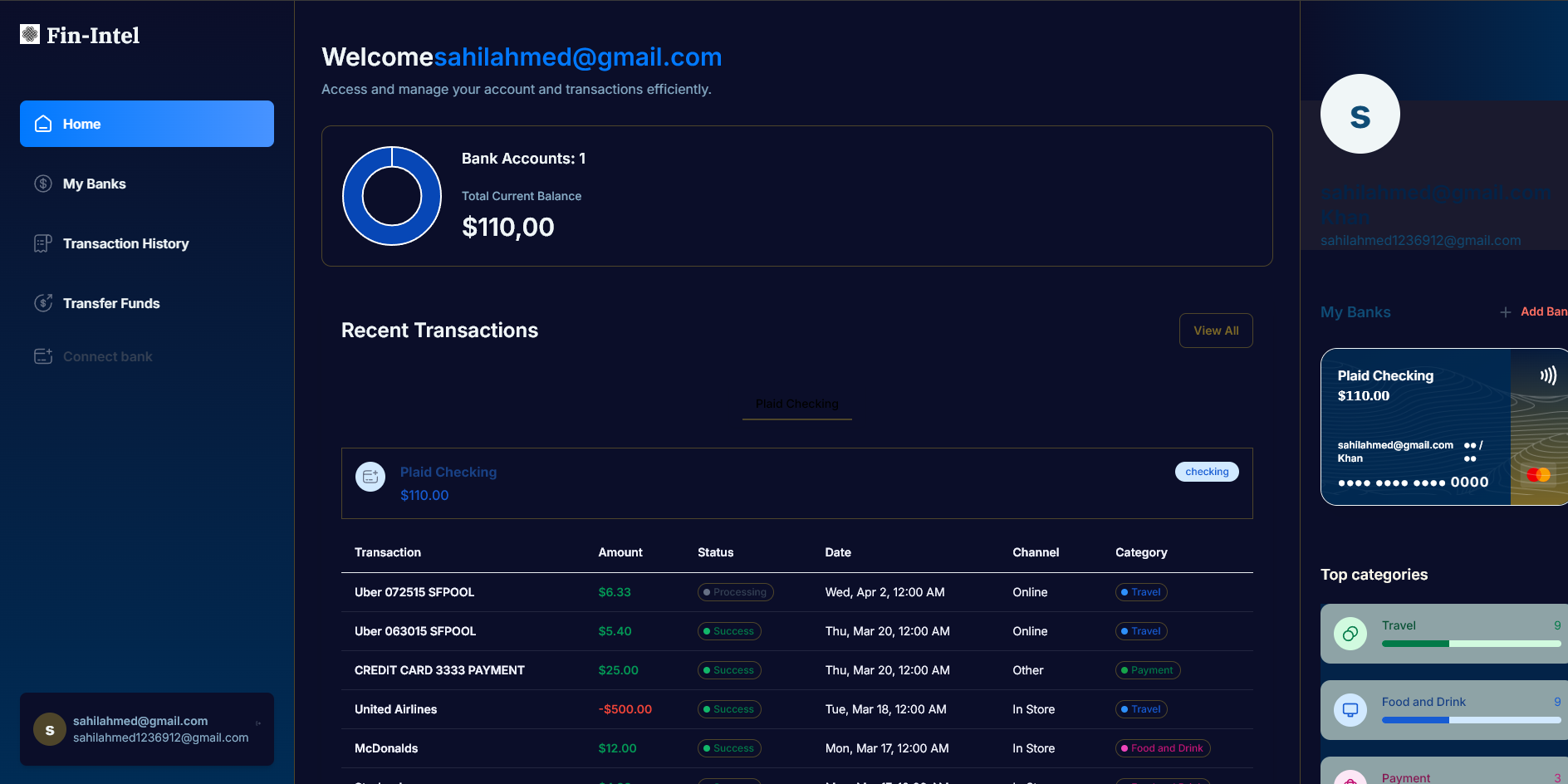Click the Success badge in McDonalds row
This screenshot has height=784, width=1568.
(729, 748)
